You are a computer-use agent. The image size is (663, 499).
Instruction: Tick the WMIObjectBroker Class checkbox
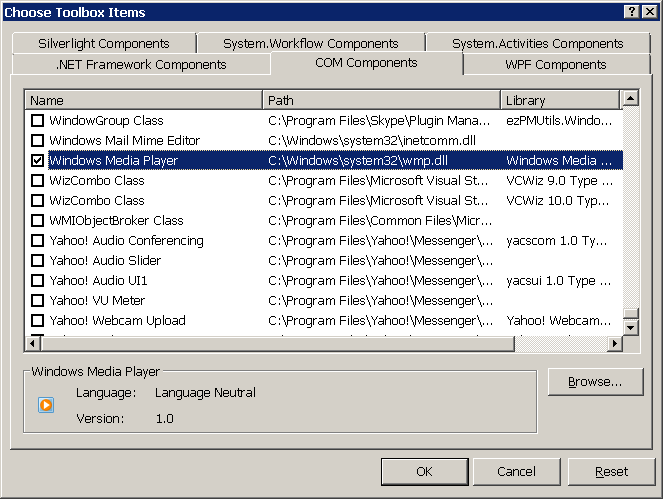point(37,221)
